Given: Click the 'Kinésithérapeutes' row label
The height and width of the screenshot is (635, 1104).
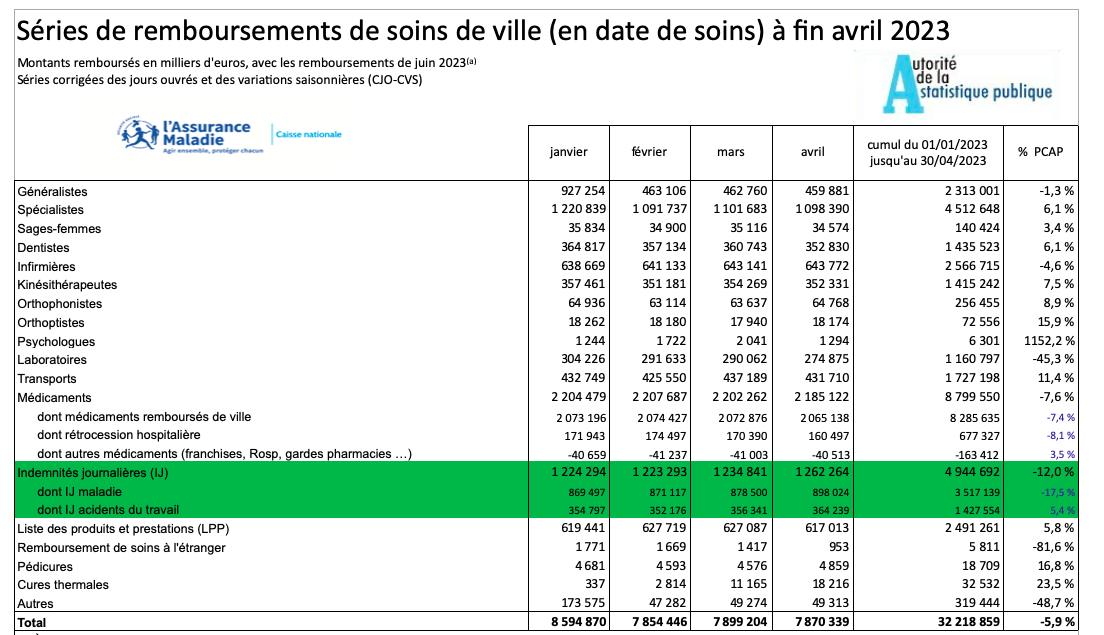Looking at the screenshot, I should [67, 285].
